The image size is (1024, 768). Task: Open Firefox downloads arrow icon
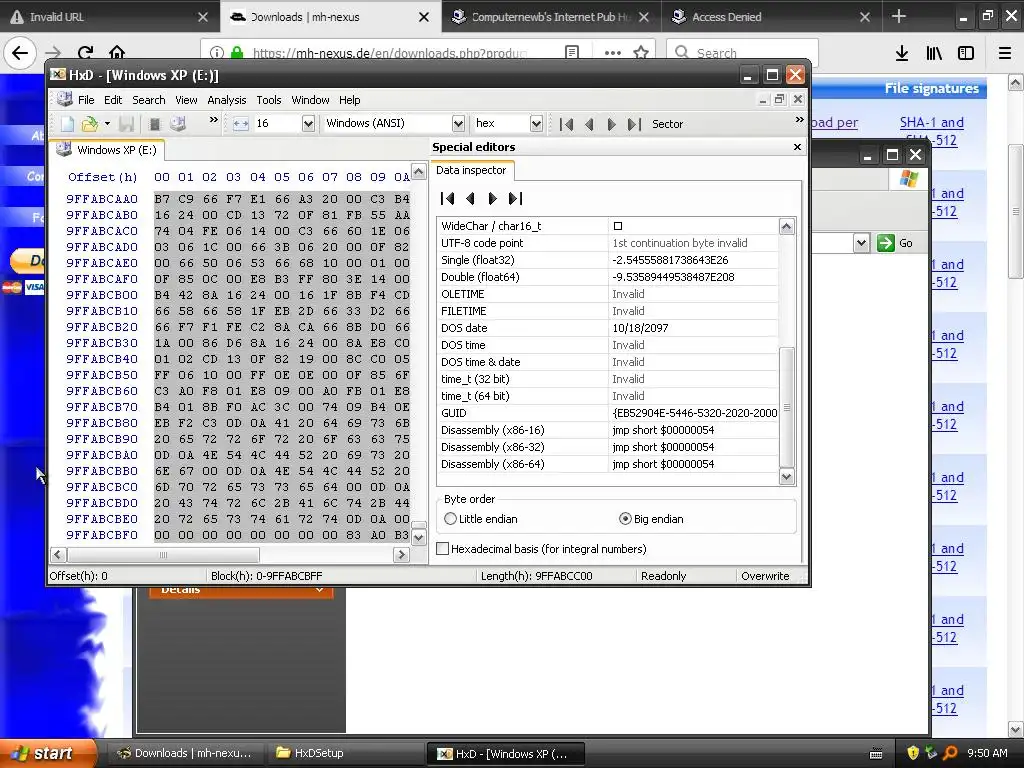[x=902, y=53]
